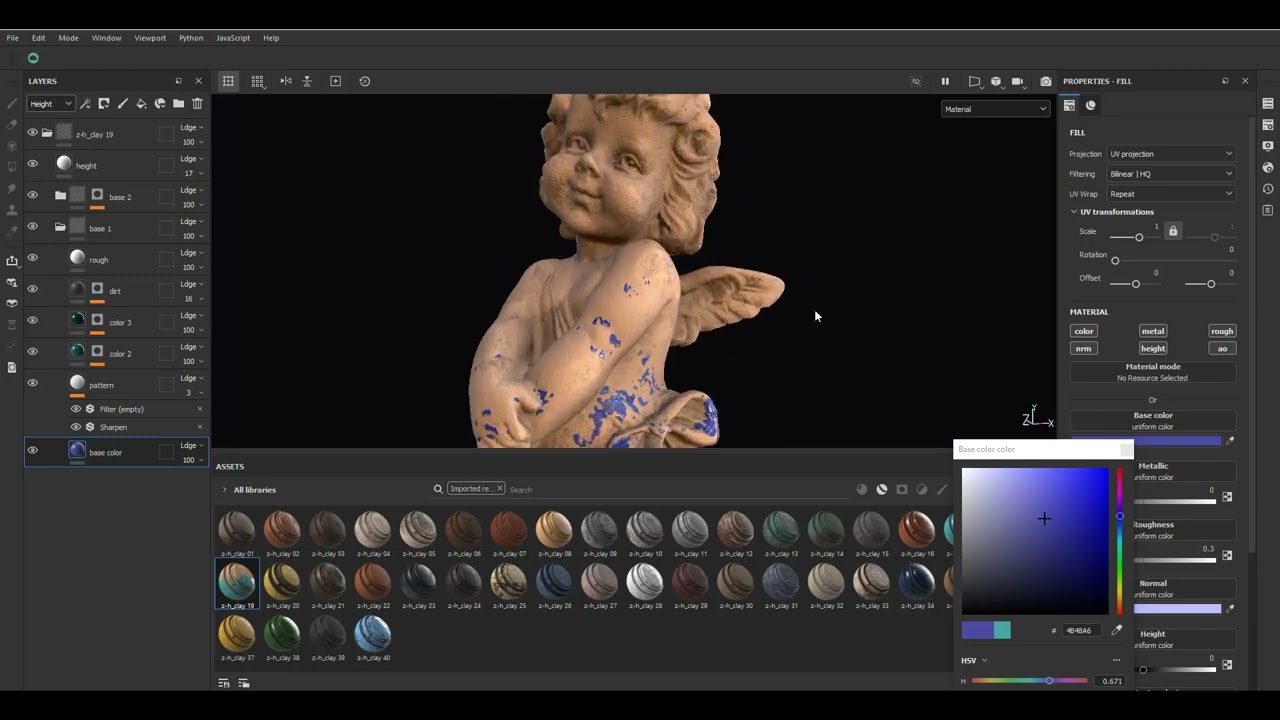Delete the selected layer with the trash icon
The image size is (1280, 720).
[197, 103]
